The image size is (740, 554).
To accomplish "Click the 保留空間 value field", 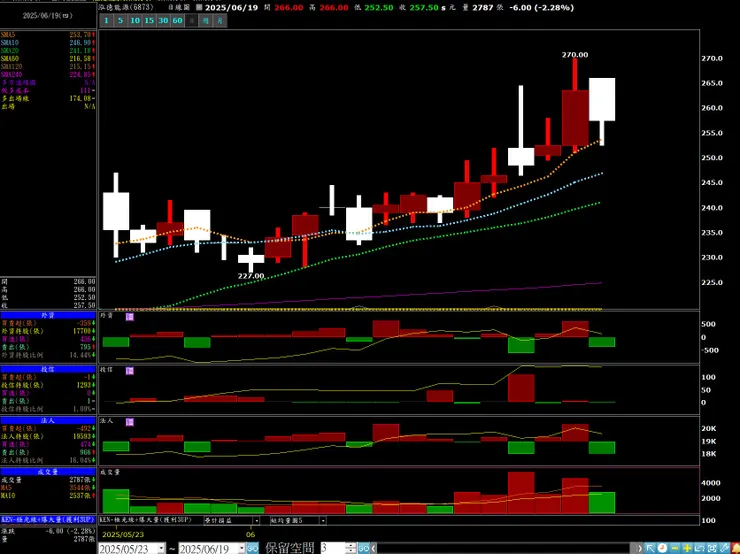I will click(x=332, y=548).
